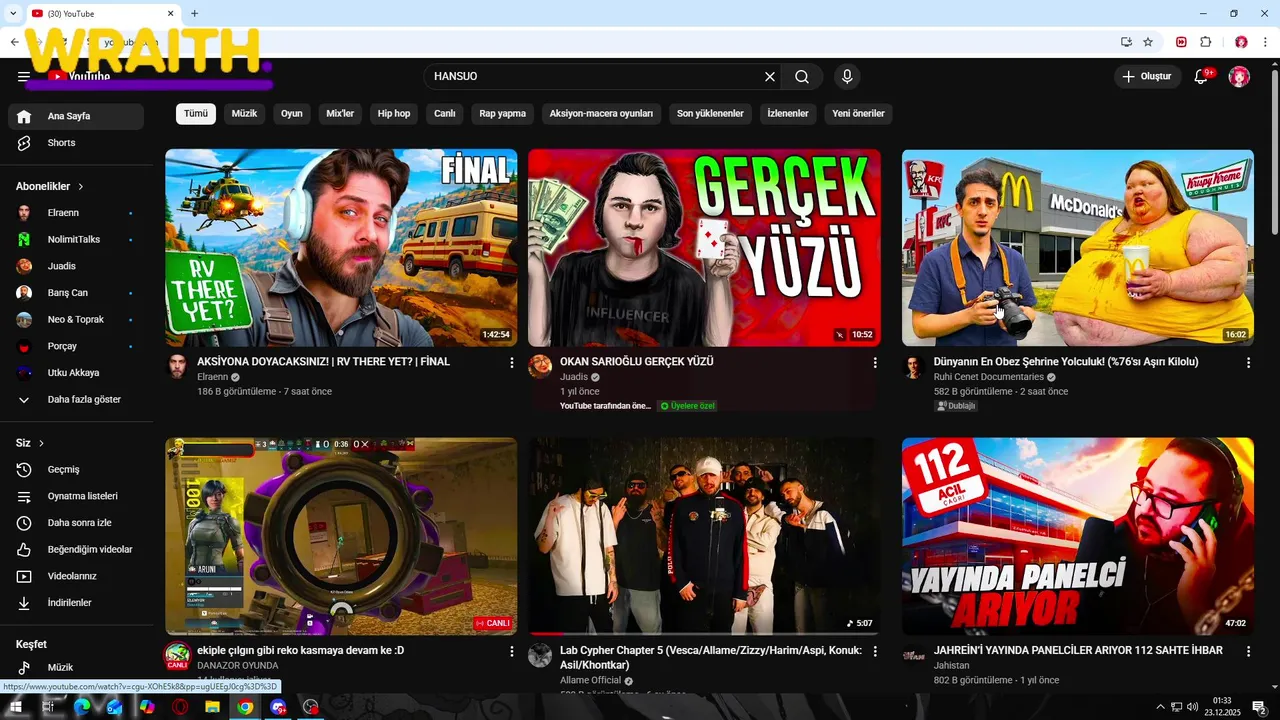Select the Canlı filter chip

click(445, 114)
